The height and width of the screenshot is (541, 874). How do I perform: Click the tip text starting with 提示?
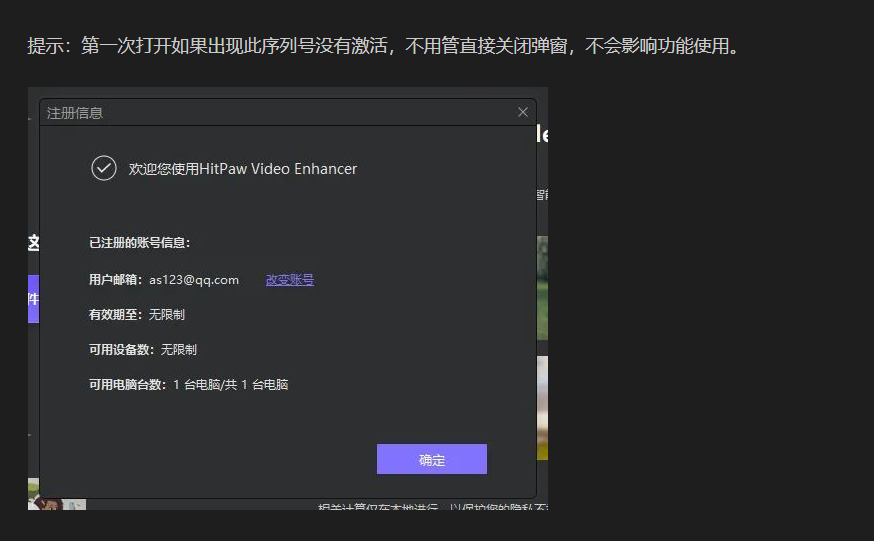(383, 46)
